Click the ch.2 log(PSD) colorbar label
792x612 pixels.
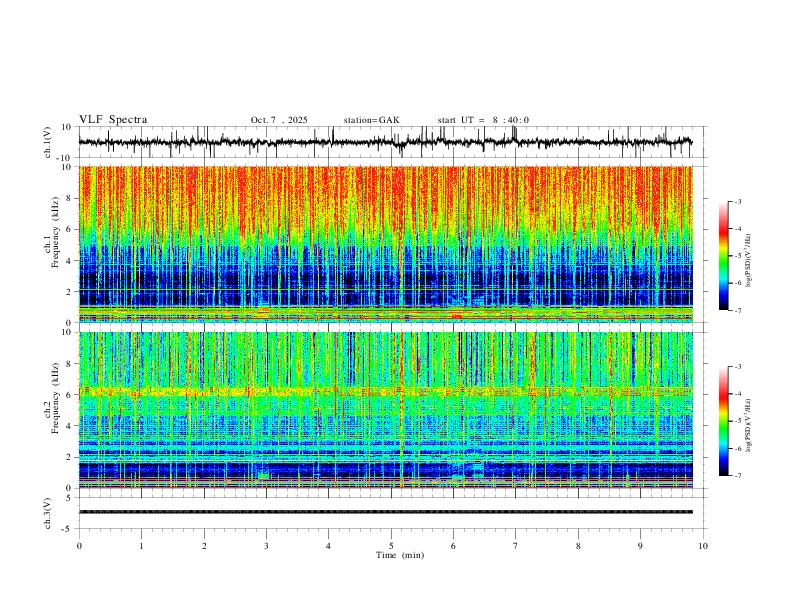[748, 426]
